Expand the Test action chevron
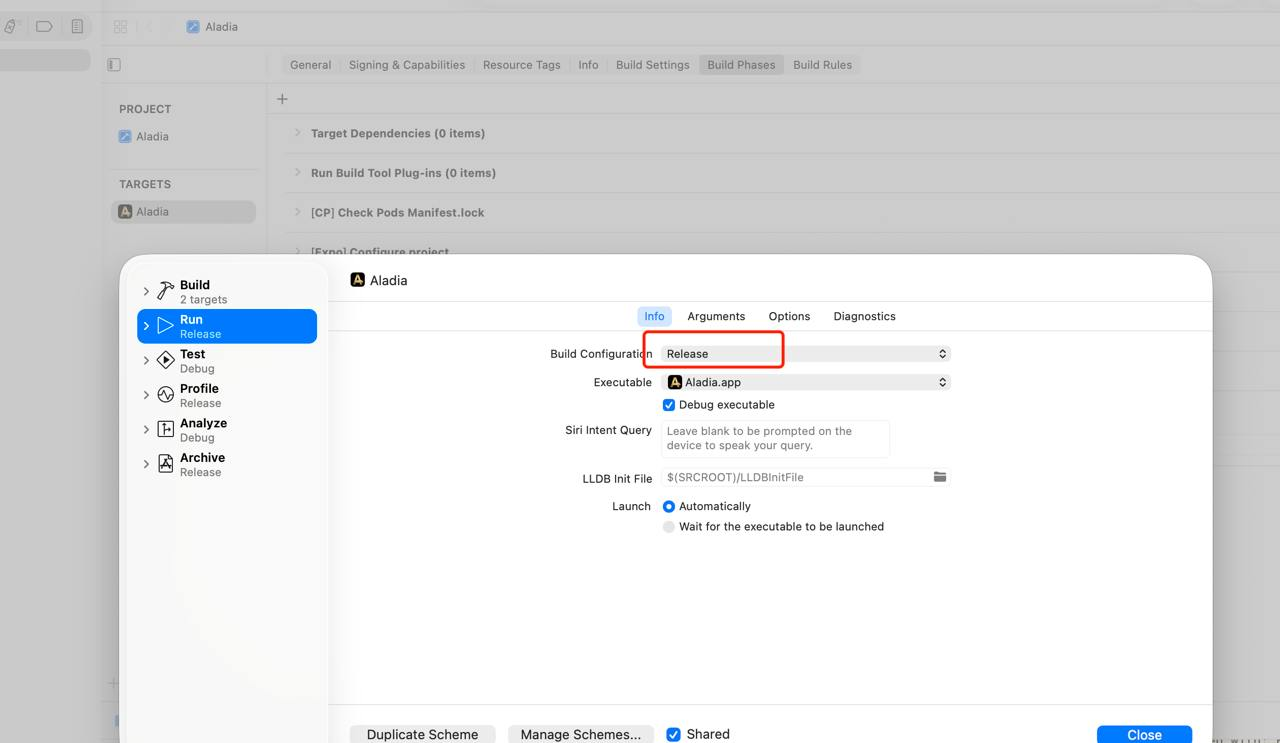 point(146,361)
